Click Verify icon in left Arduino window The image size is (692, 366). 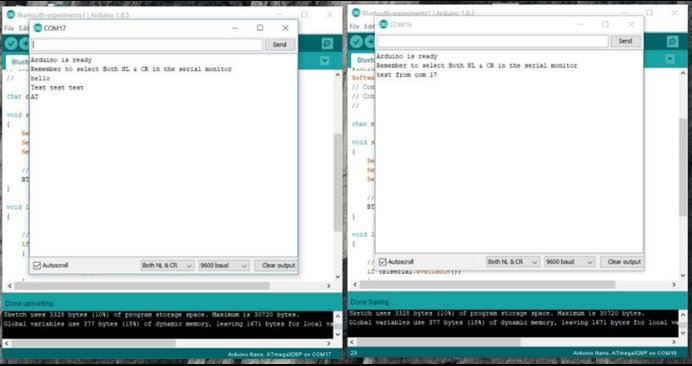pyautogui.click(x=11, y=43)
